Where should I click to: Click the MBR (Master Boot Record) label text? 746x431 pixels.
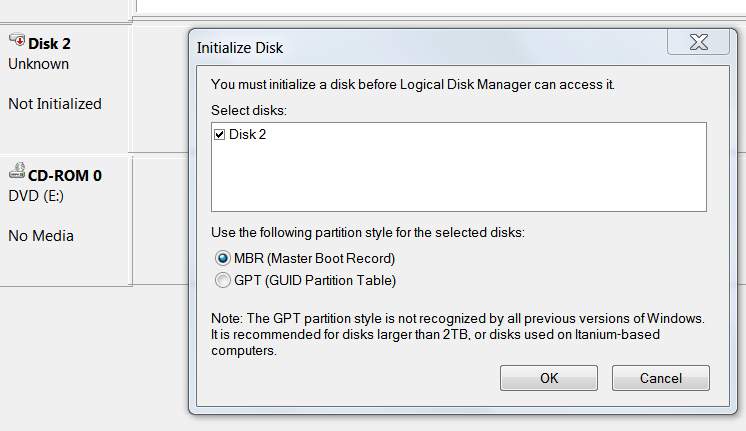point(314,258)
